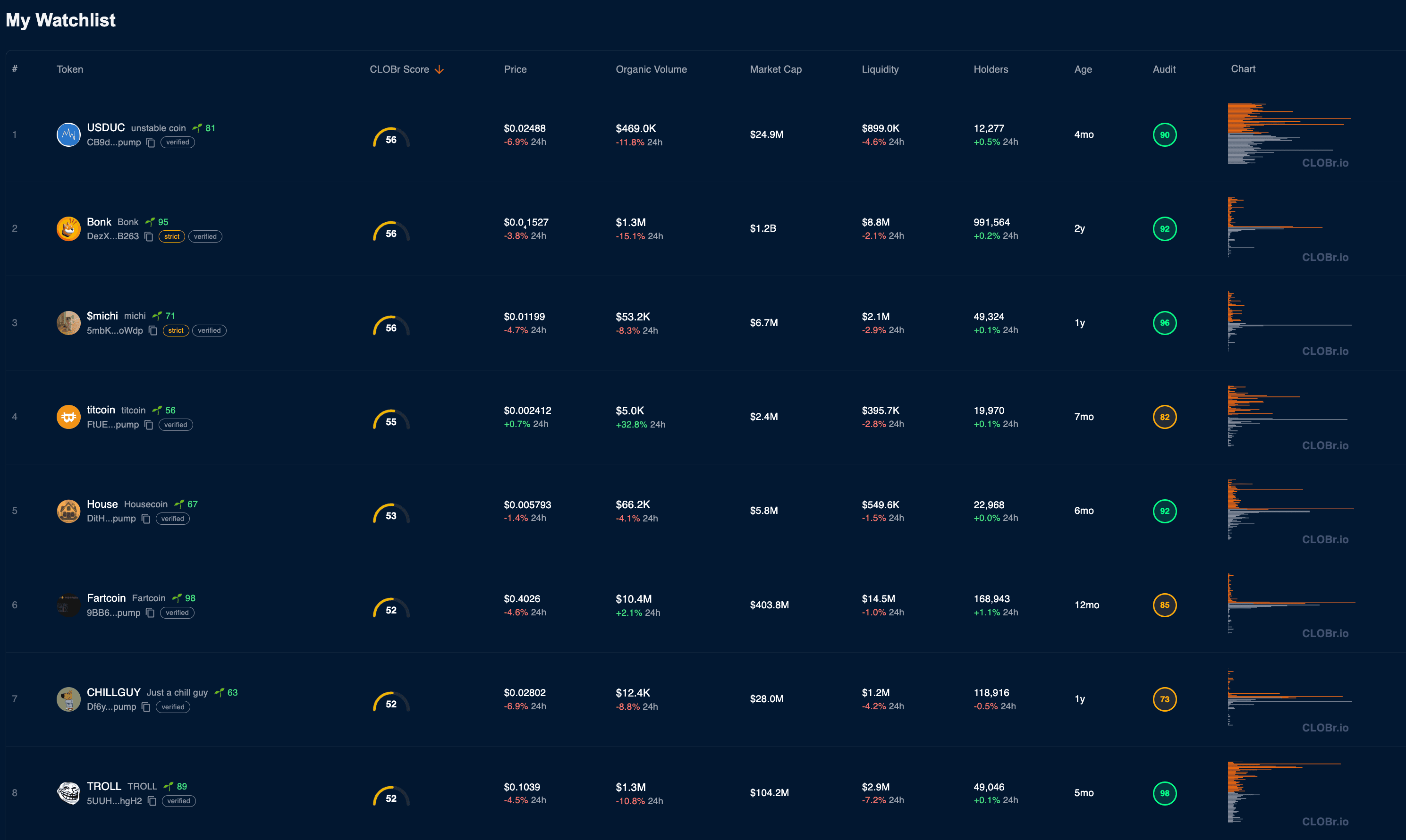The height and width of the screenshot is (840, 1406).
Task: Click the $michi strict tag
Action: click(176, 330)
